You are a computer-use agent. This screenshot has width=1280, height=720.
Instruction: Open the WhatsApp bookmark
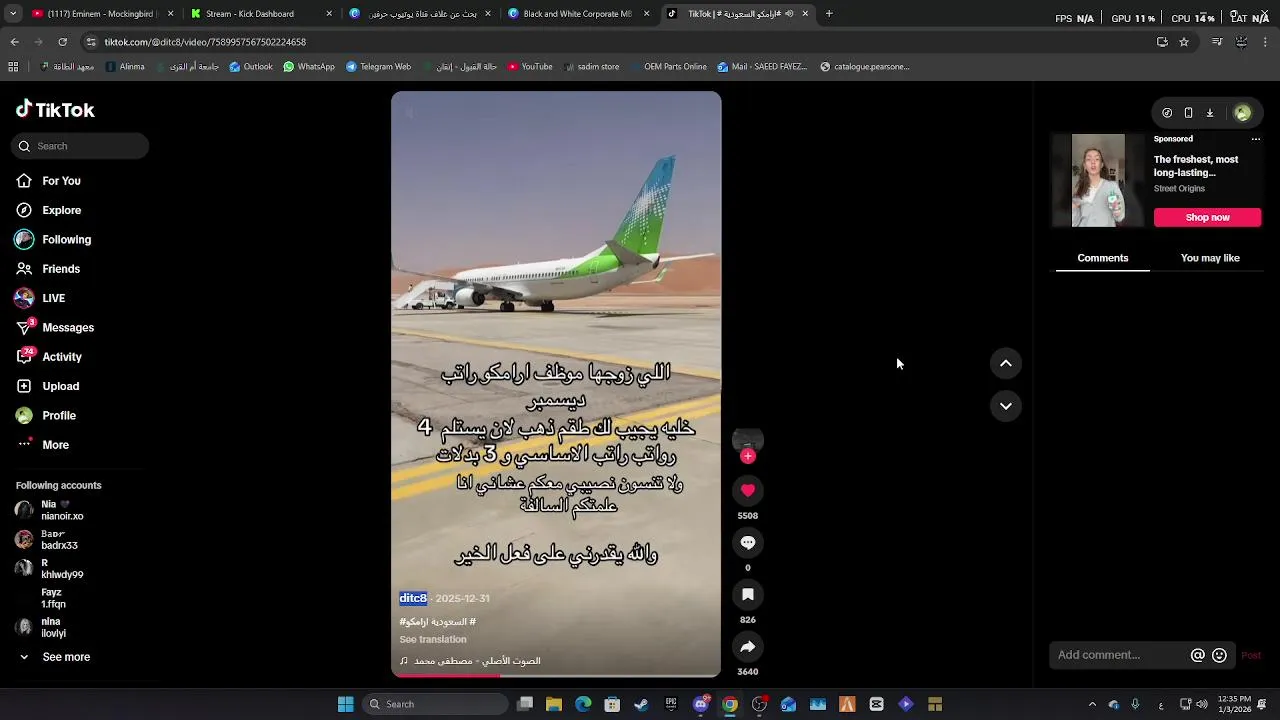(309, 67)
